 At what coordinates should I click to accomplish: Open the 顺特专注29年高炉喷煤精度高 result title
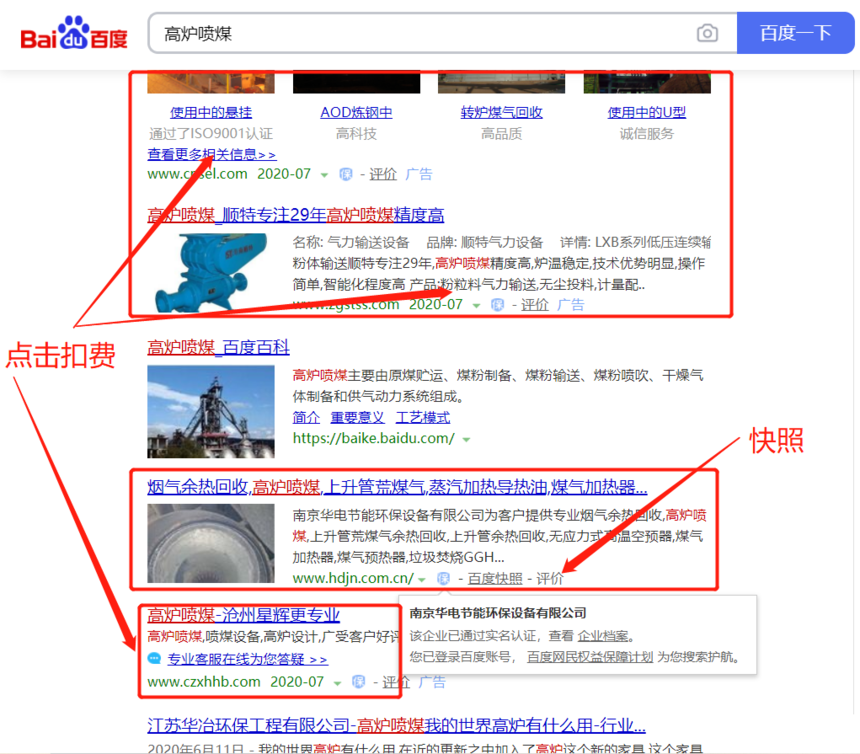[x=296, y=215]
